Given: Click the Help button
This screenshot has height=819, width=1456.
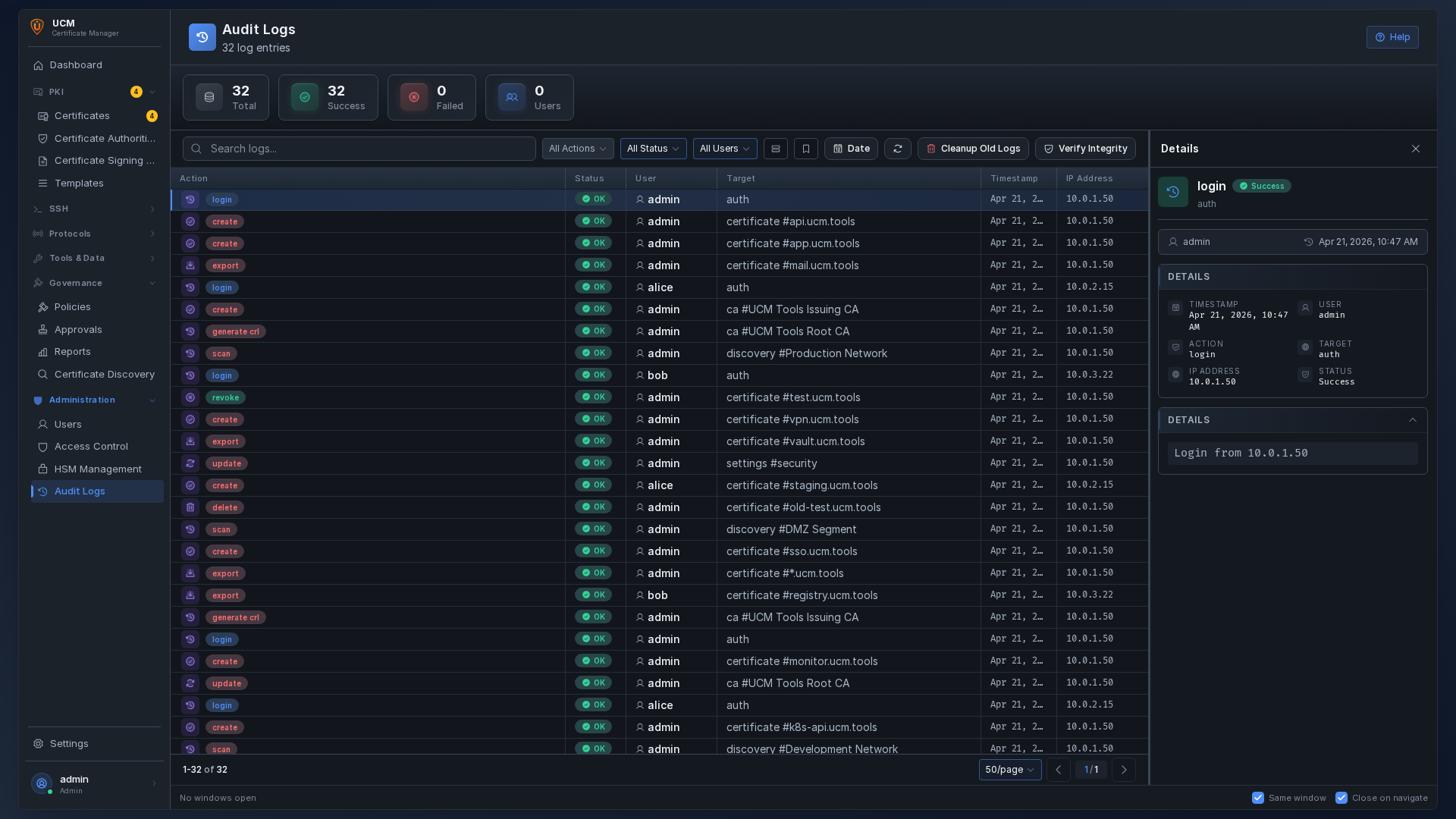Looking at the screenshot, I should click(x=1392, y=37).
